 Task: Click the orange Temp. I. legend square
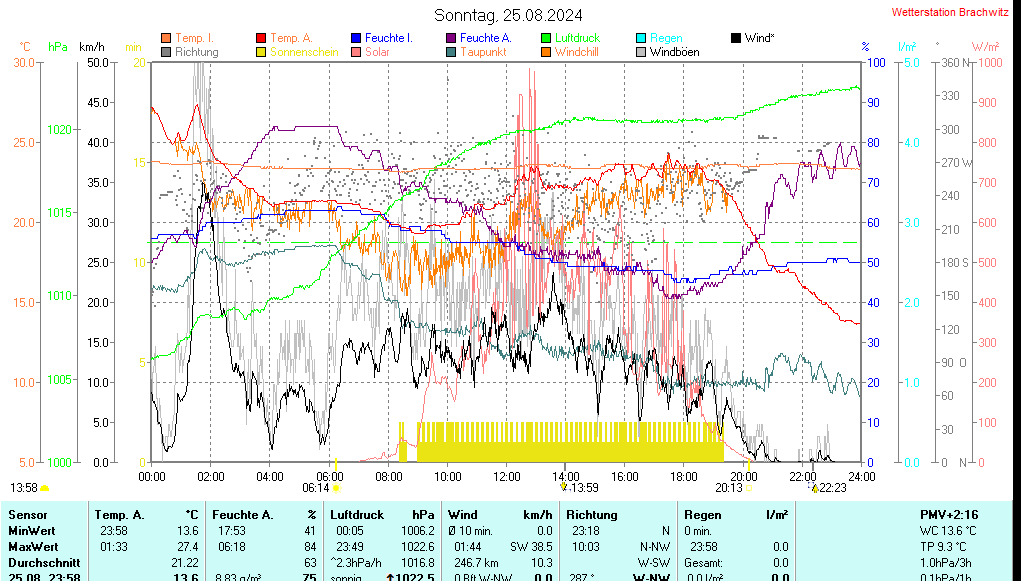(166, 38)
